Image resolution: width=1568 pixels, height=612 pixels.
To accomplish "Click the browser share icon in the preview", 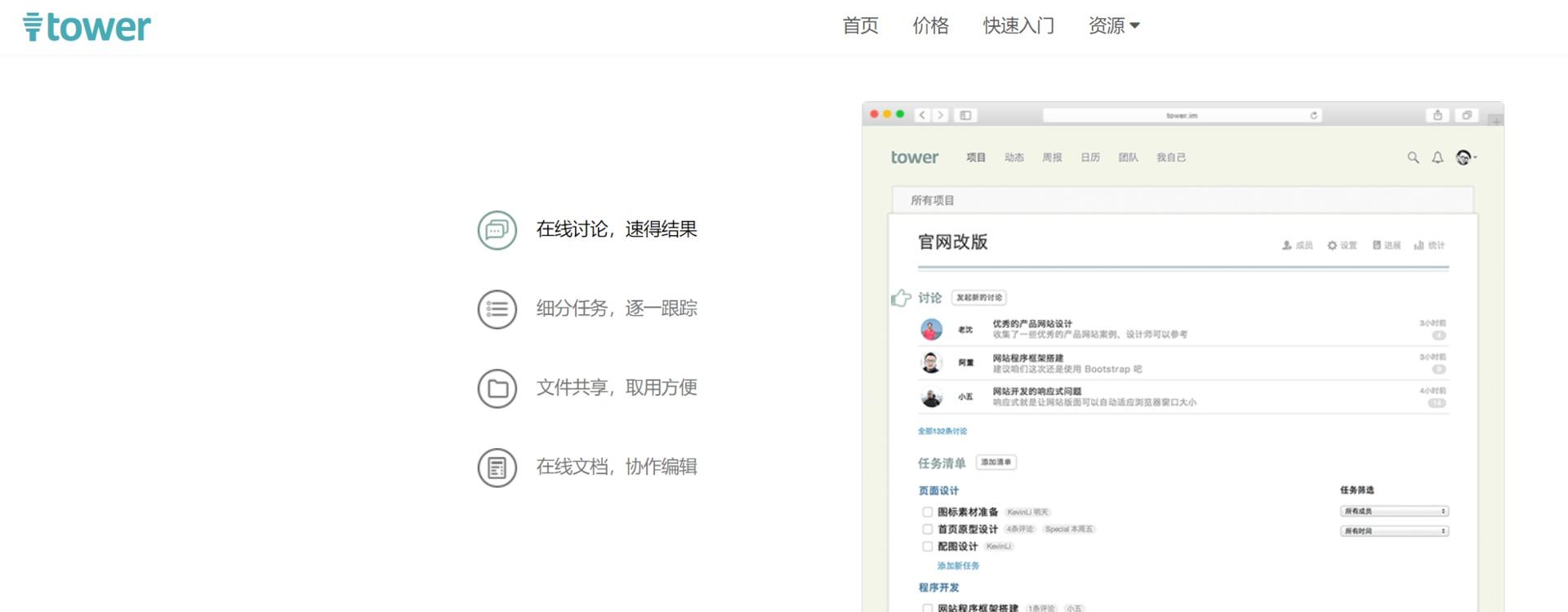I will 1437,115.
